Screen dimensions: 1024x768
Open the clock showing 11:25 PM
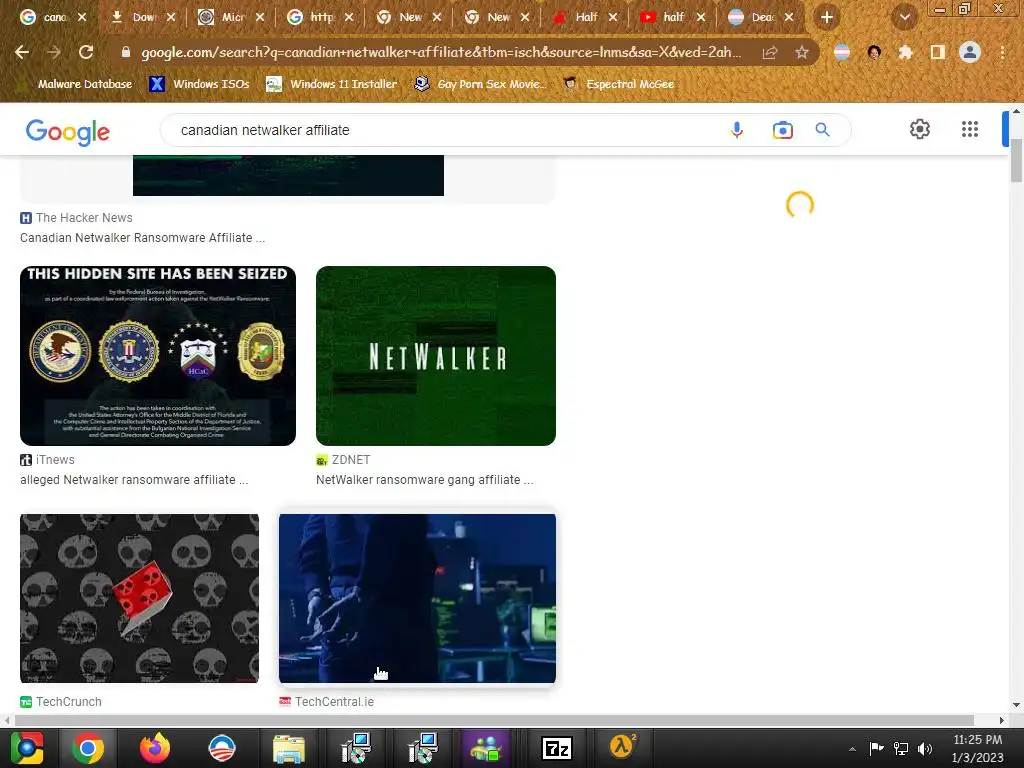[977, 748]
